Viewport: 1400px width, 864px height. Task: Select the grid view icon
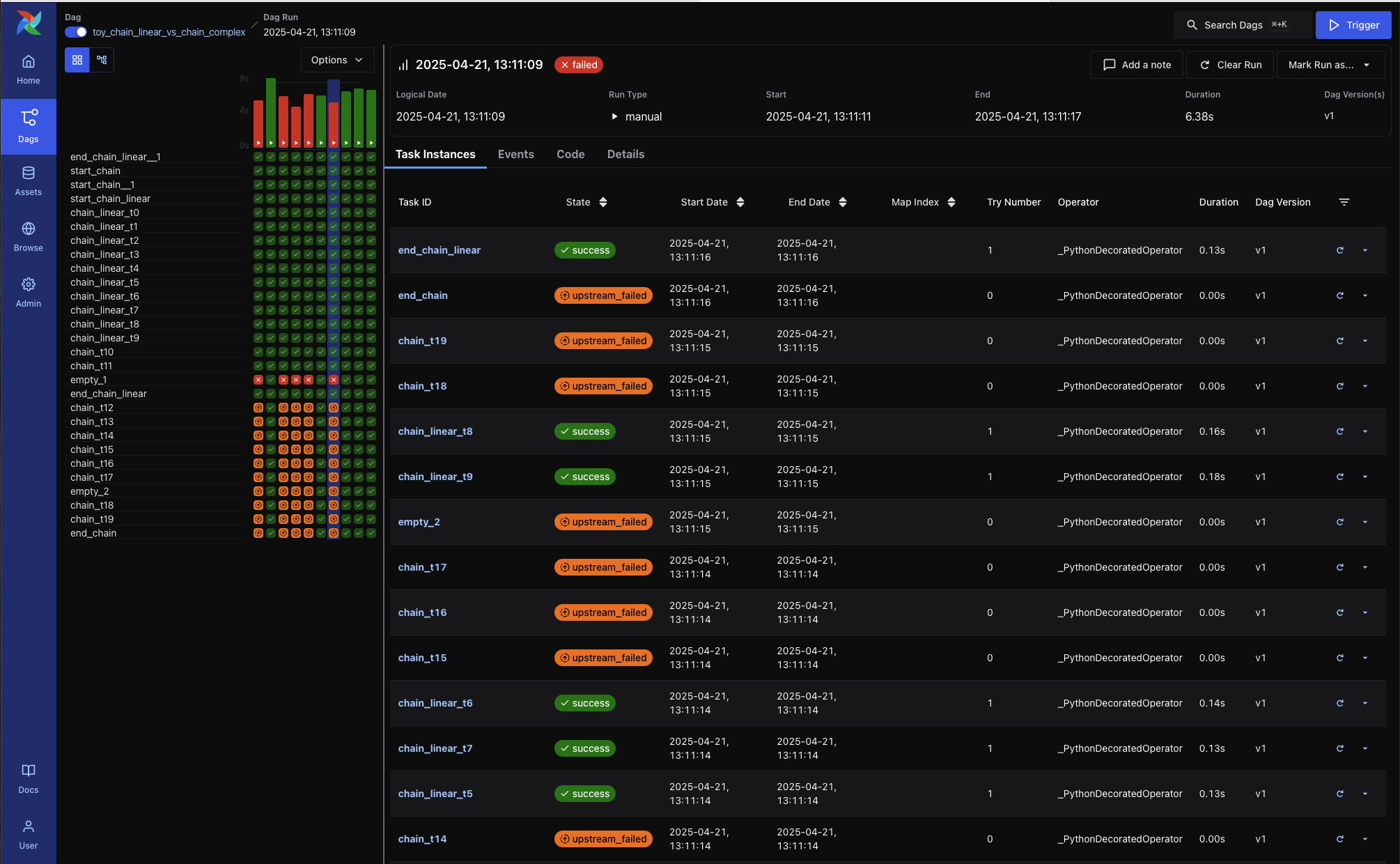[77, 60]
